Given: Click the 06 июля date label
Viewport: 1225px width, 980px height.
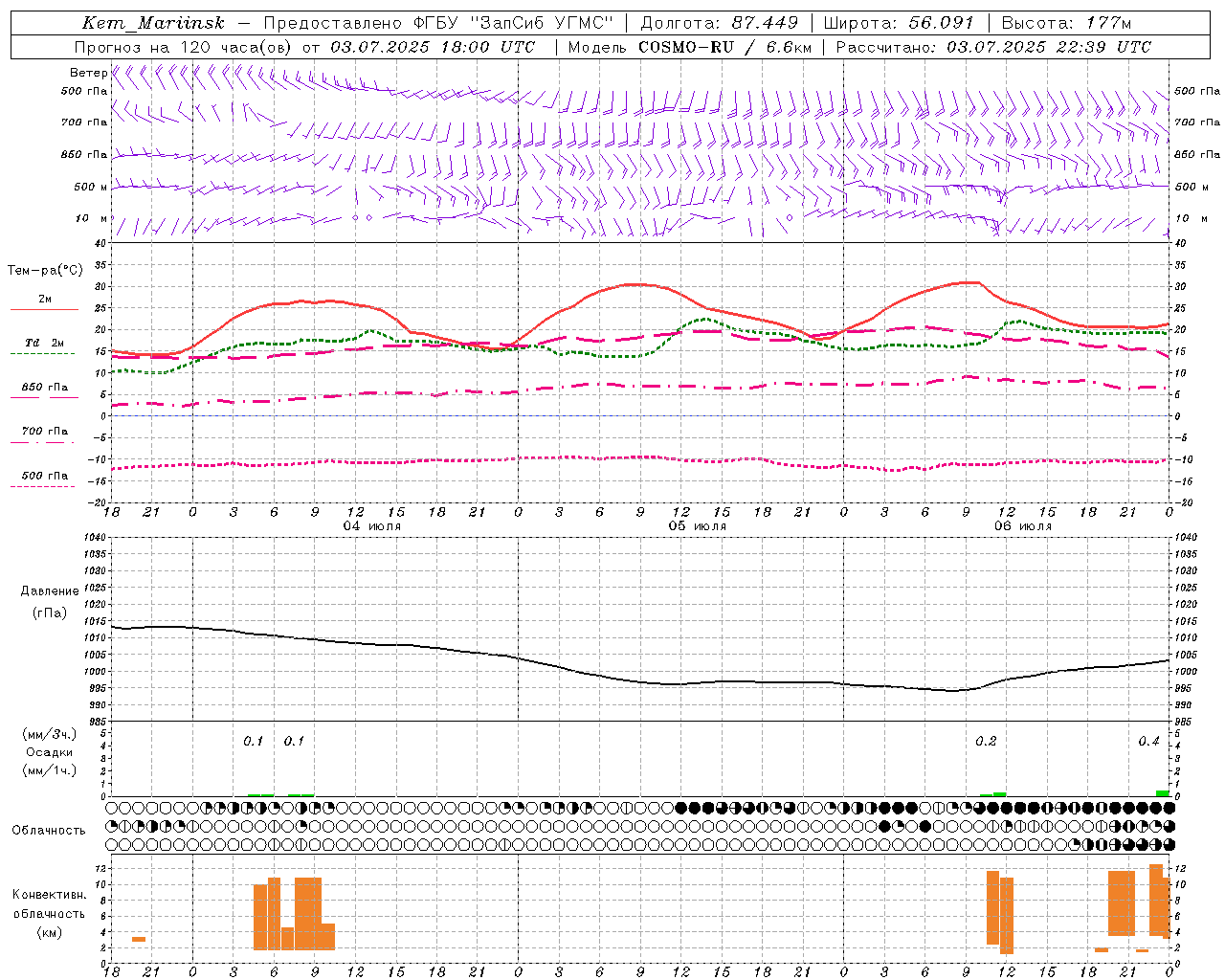Looking at the screenshot, I should (1022, 526).
